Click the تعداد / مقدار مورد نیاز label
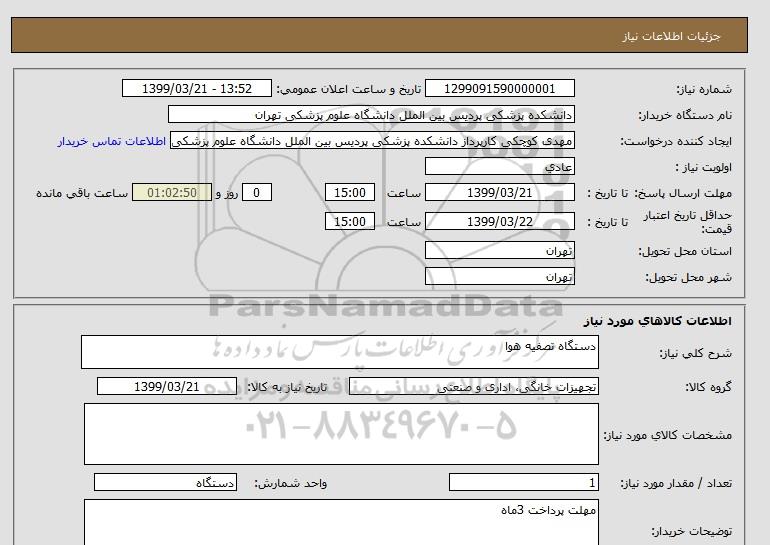 [x=676, y=484]
